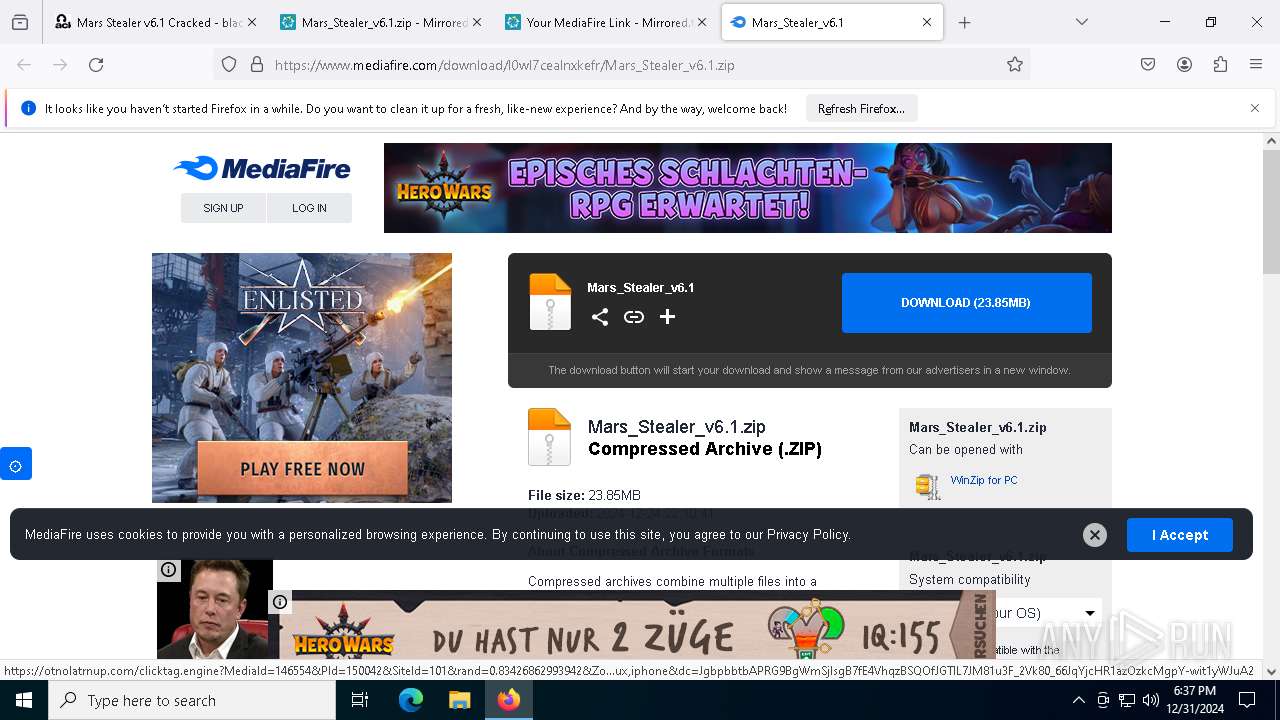The image size is (1280, 720).
Task: Click the Hero Wars top banner ad
Action: [748, 188]
